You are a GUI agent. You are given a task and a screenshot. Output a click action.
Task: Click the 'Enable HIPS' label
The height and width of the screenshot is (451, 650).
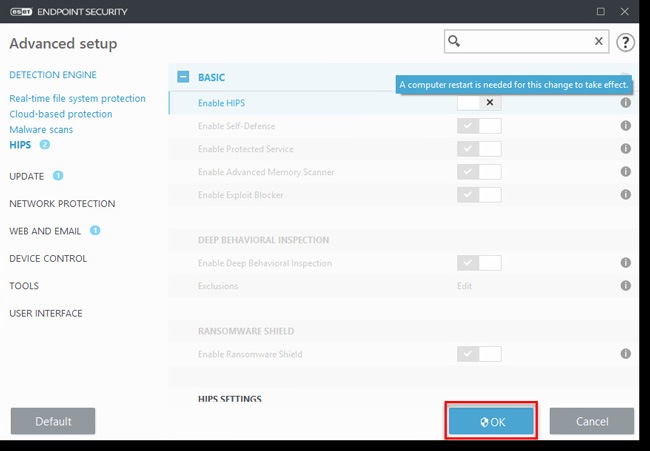coord(221,103)
